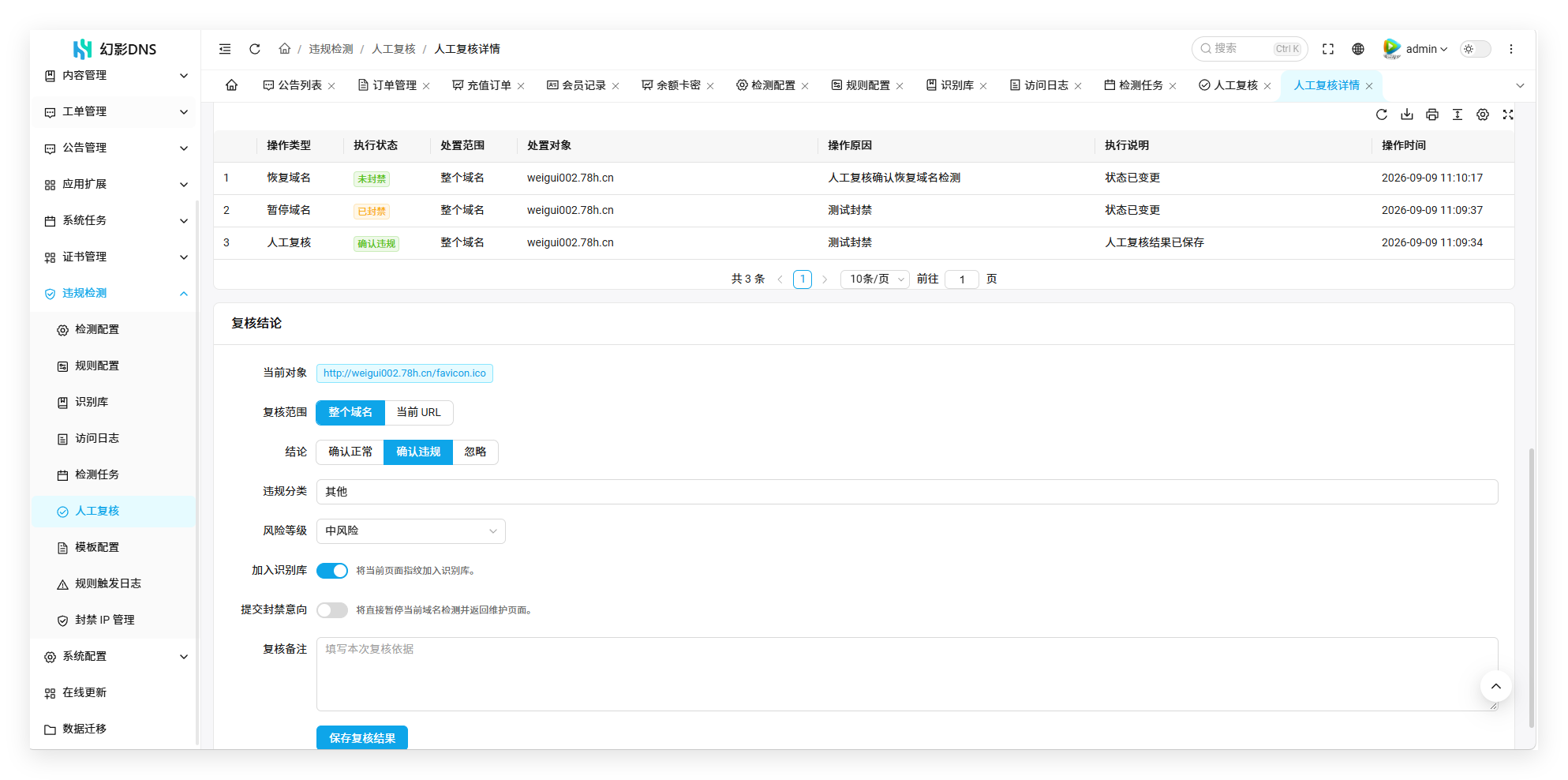The image size is (1568, 780).
Task: Collapse the sidebar menu icon
Action: pyautogui.click(x=225, y=49)
